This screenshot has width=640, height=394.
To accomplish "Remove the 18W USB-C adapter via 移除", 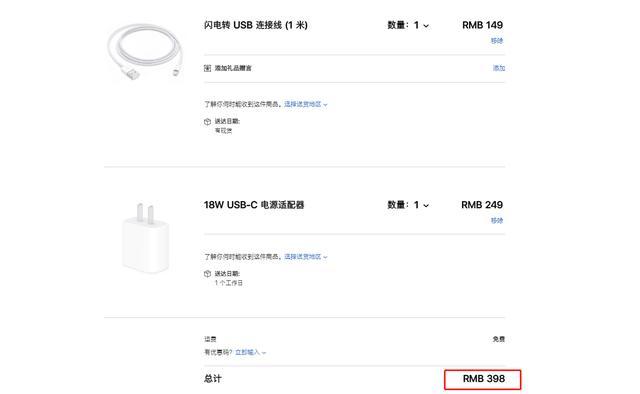I will 497,220.
